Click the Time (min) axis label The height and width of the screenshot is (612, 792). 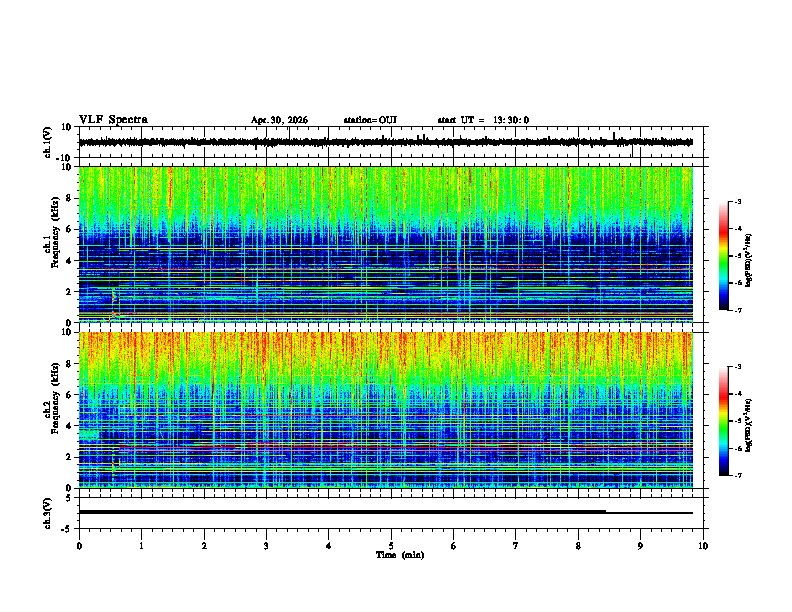400,555
